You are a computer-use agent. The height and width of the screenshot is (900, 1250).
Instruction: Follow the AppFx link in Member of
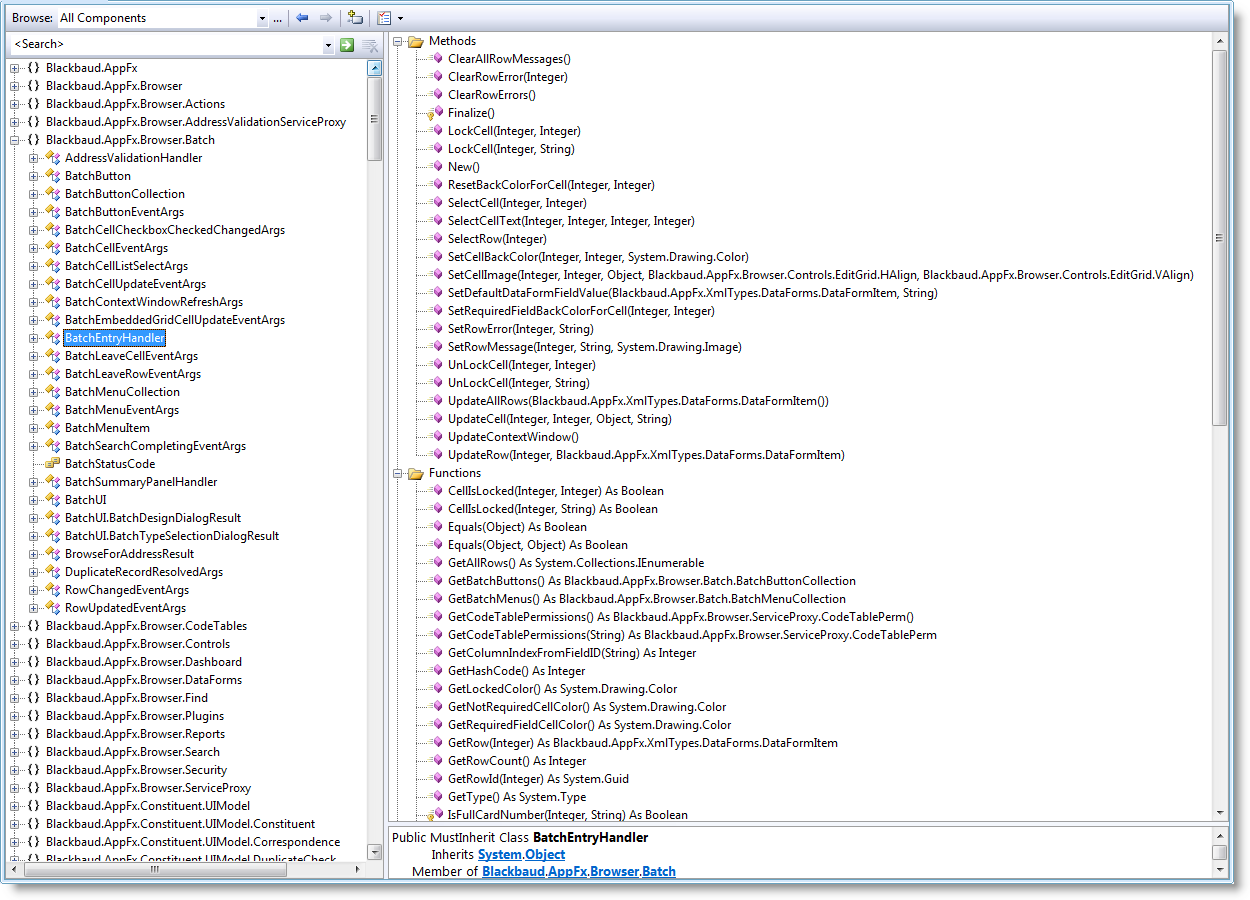[568, 872]
